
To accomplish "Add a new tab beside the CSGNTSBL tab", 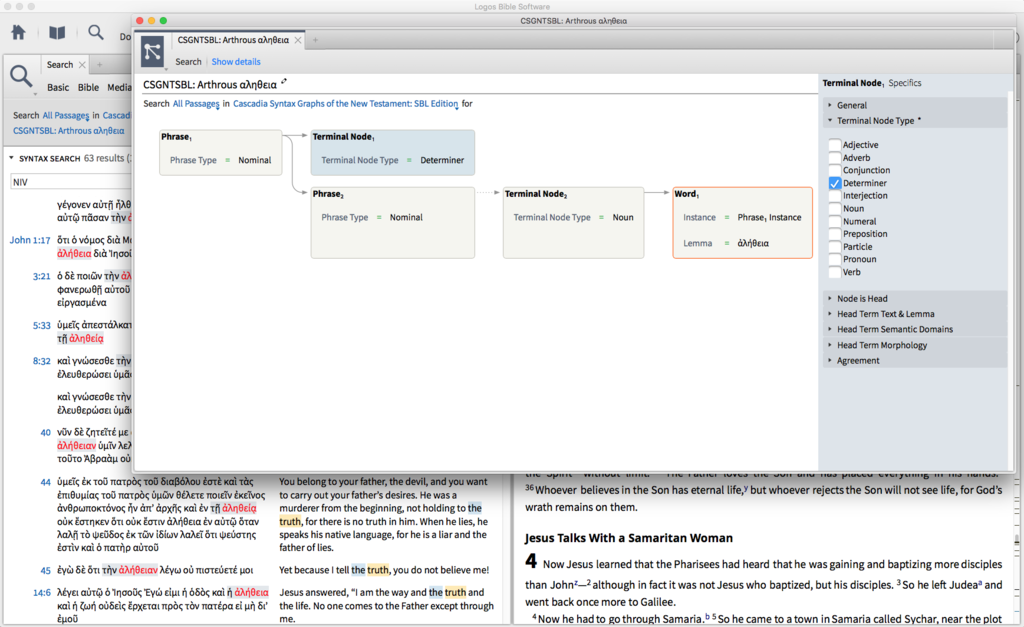I will pos(315,40).
